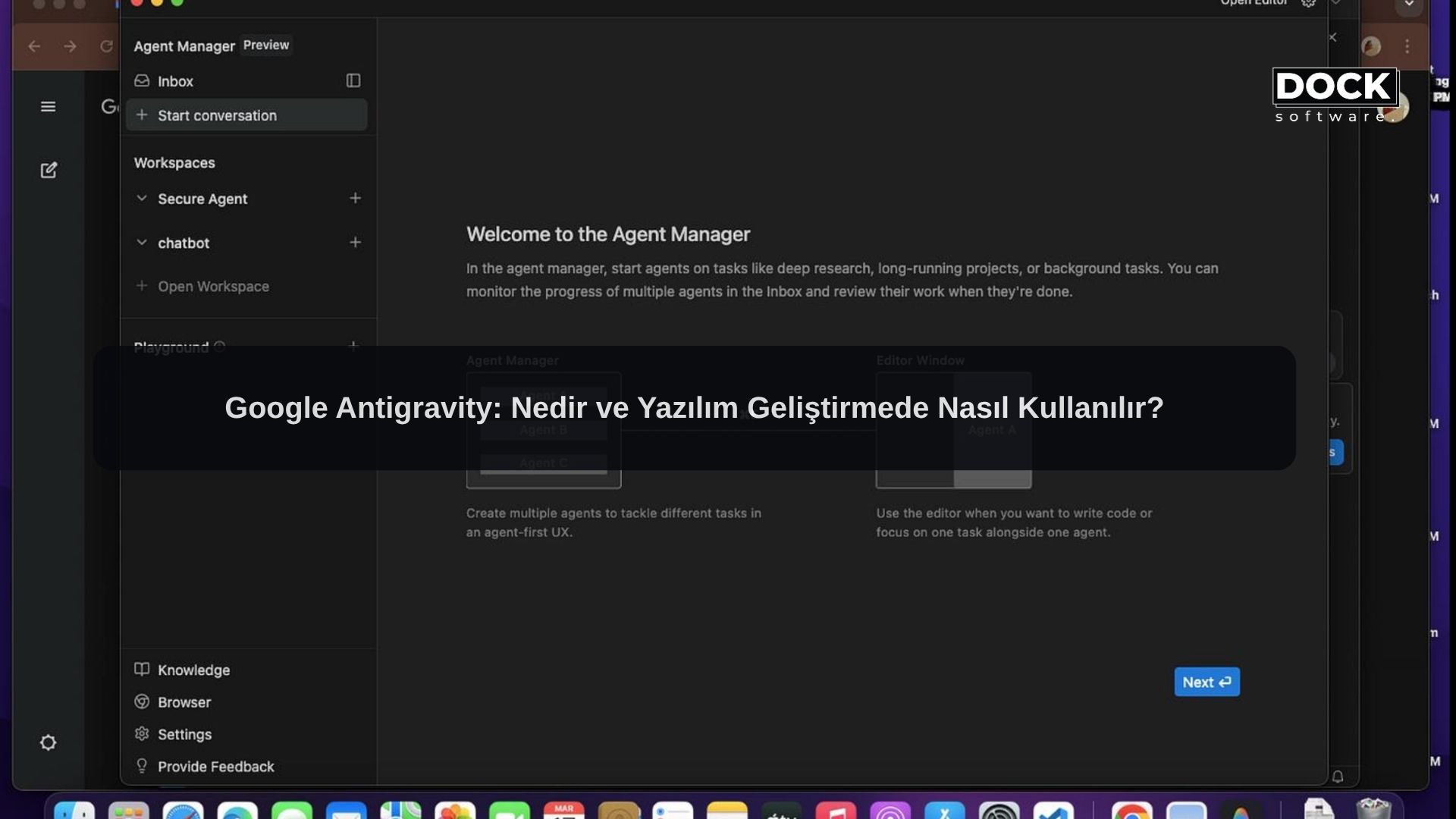Go forward in the background browser window
Image resolution: width=1456 pixels, height=819 pixels.
pos(70,46)
